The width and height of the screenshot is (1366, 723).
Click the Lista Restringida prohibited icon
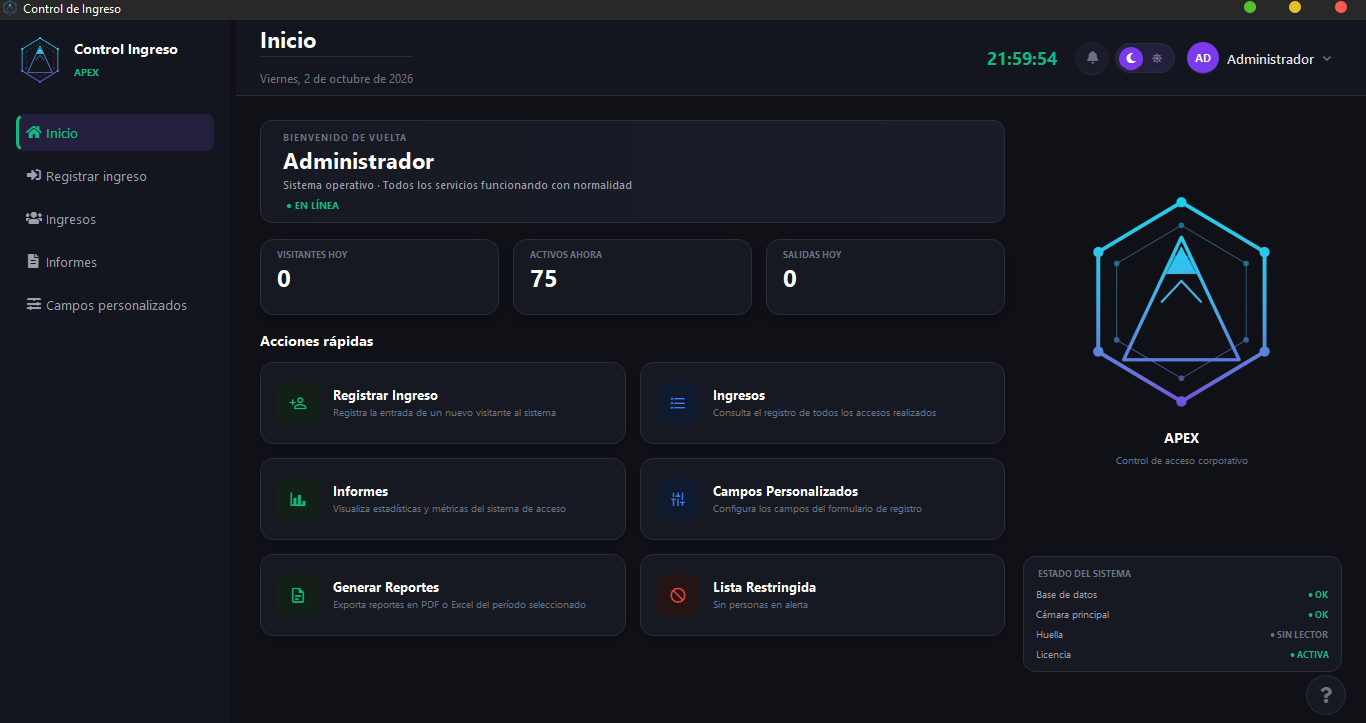tap(678, 595)
